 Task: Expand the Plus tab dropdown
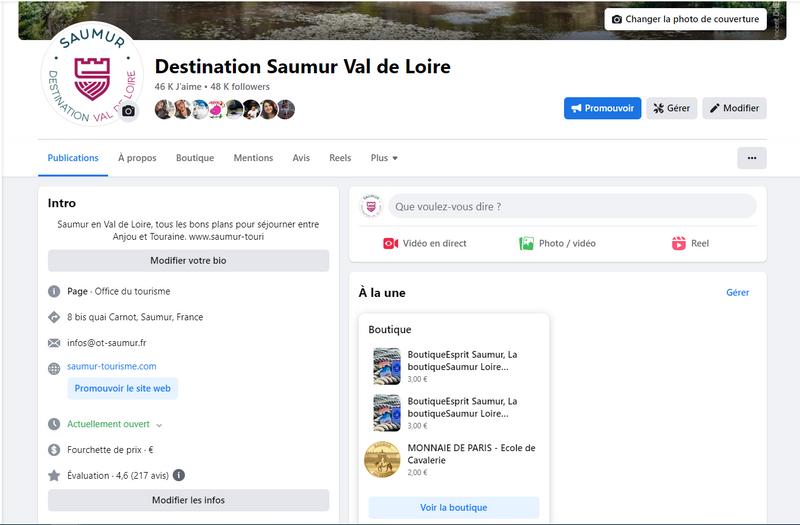click(x=385, y=158)
